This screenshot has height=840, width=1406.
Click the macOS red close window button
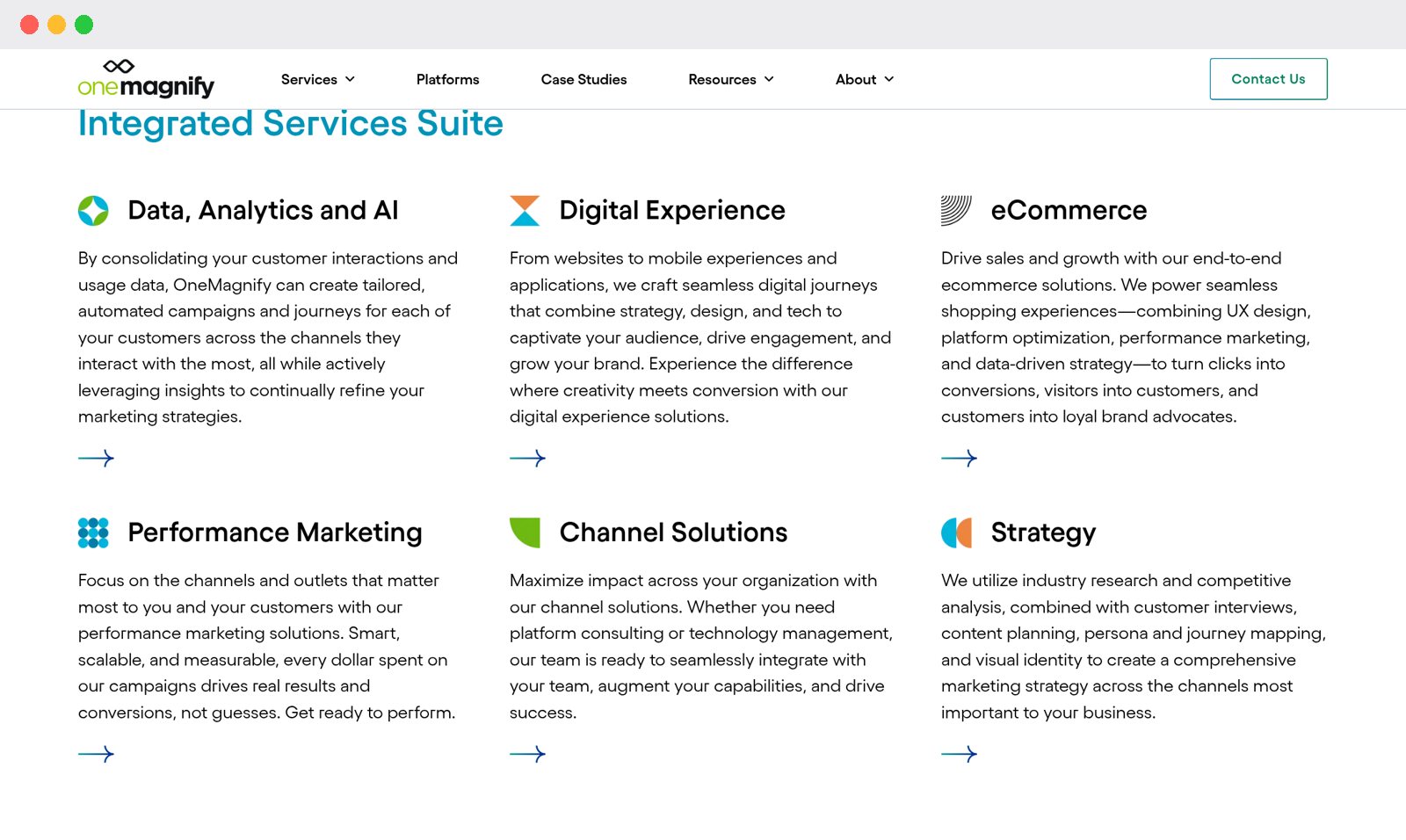pyautogui.click(x=30, y=25)
